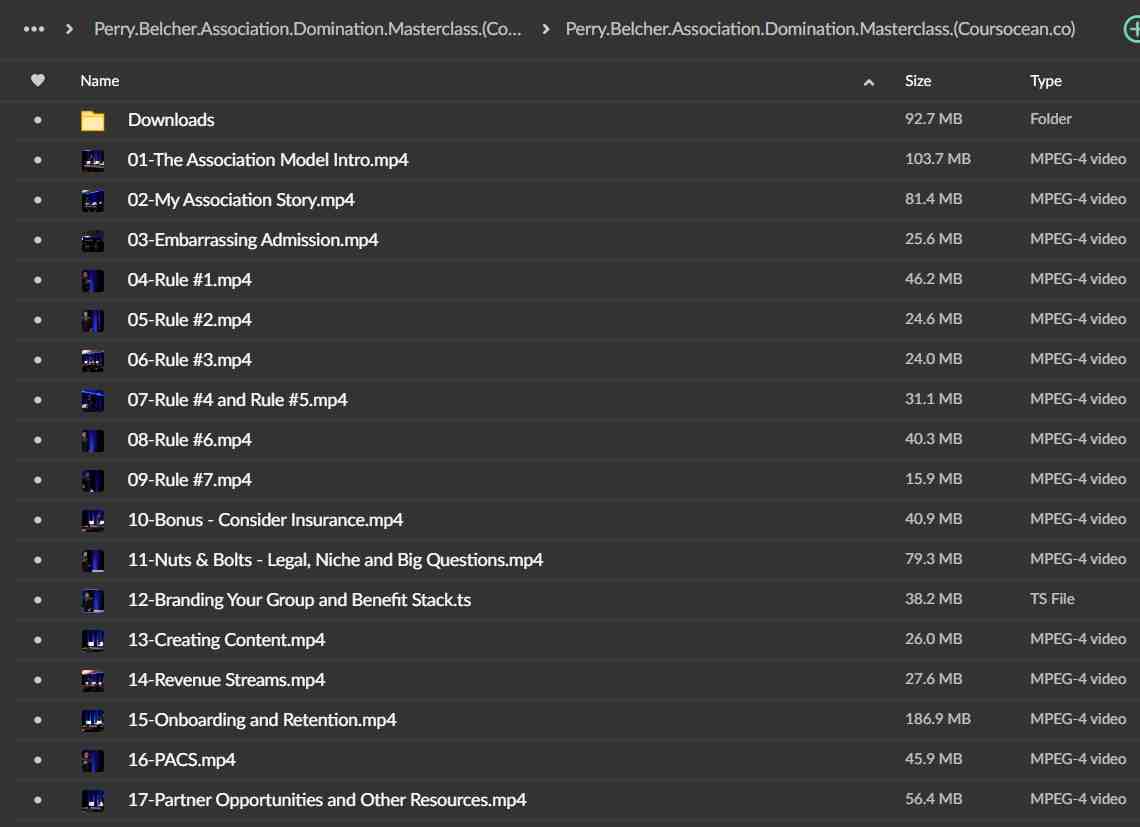
Task: Toggle favorite dot for 15-Onboarding and Retention.mp4
Action: point(38,720)
